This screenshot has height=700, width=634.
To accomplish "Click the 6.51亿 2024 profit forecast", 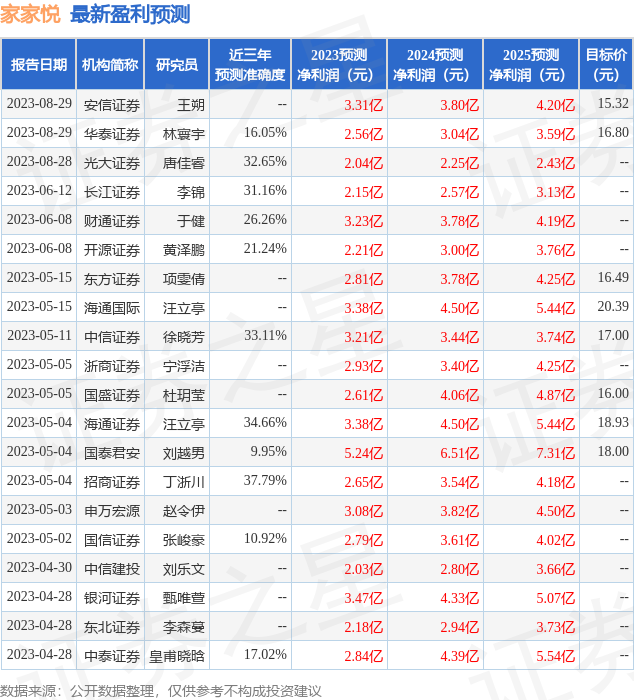I will coord(459,454).
